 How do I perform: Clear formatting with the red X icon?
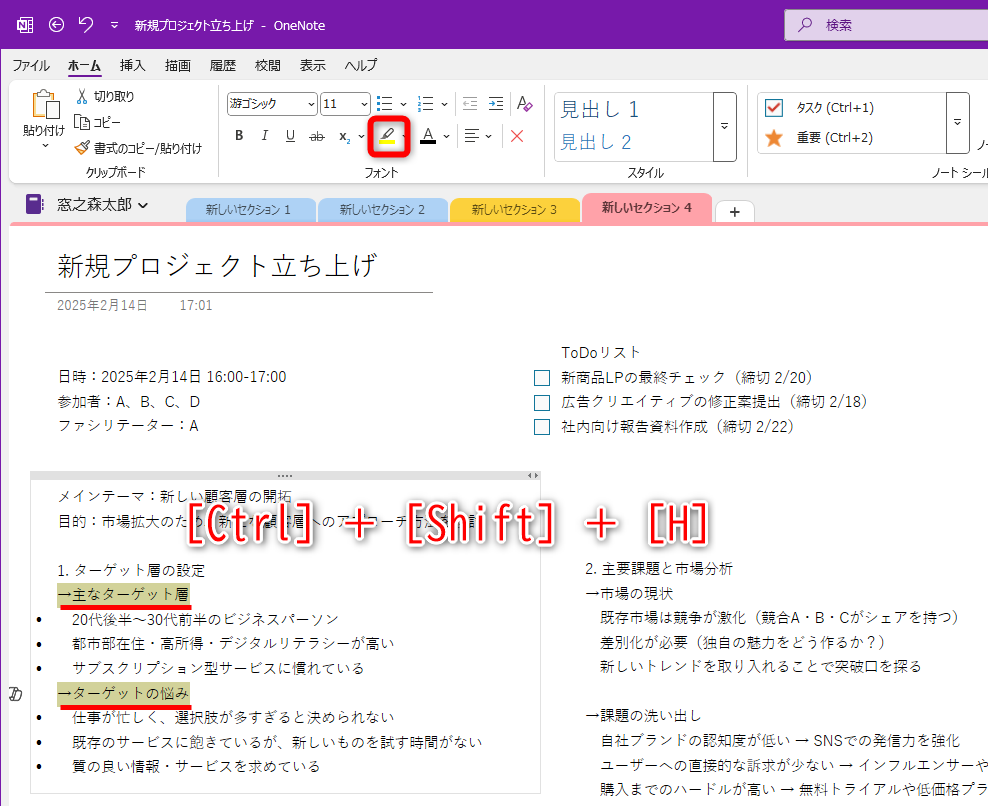517,136
